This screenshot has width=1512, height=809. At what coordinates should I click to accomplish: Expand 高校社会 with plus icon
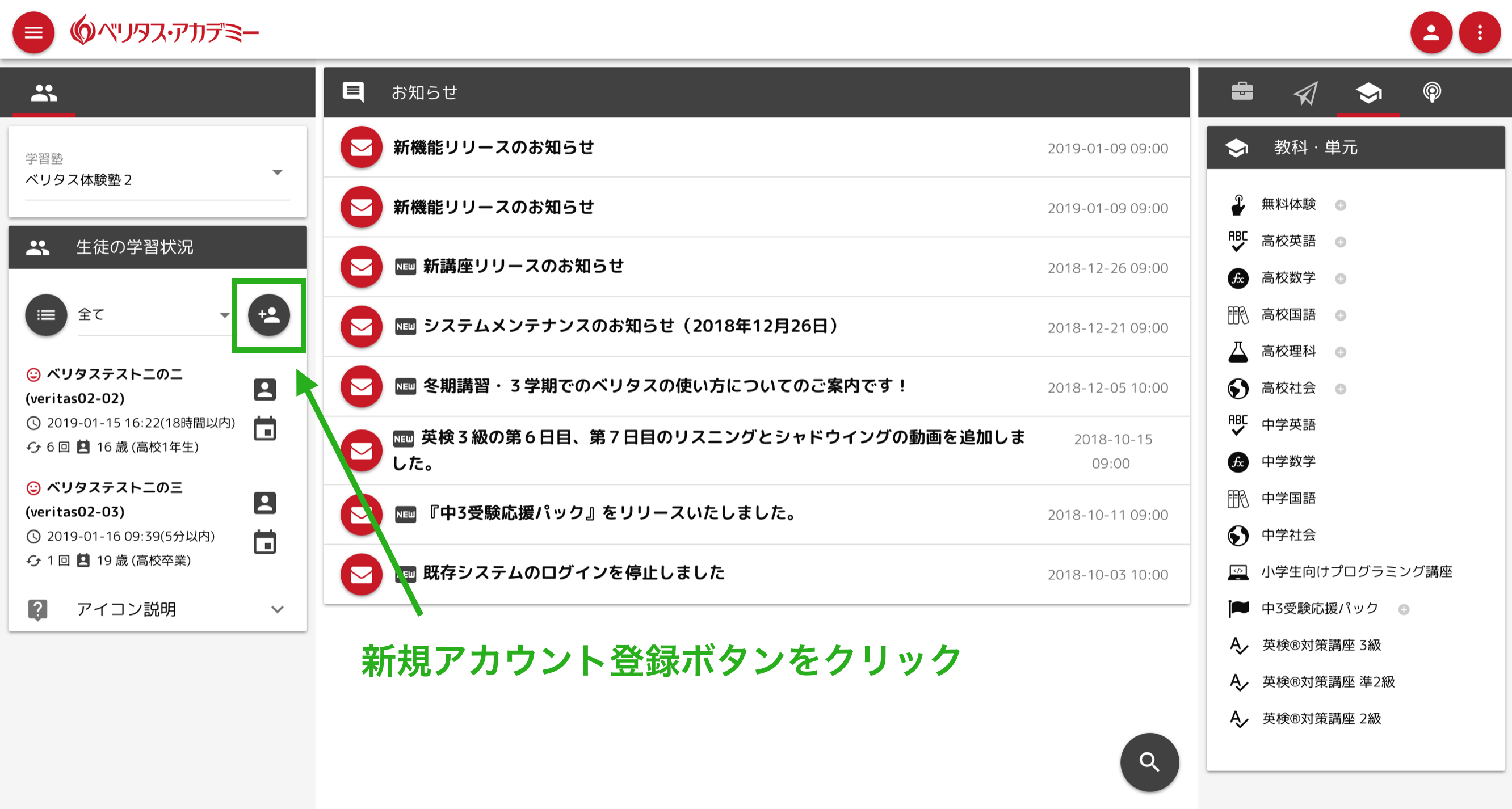(x=1341, y=389)
